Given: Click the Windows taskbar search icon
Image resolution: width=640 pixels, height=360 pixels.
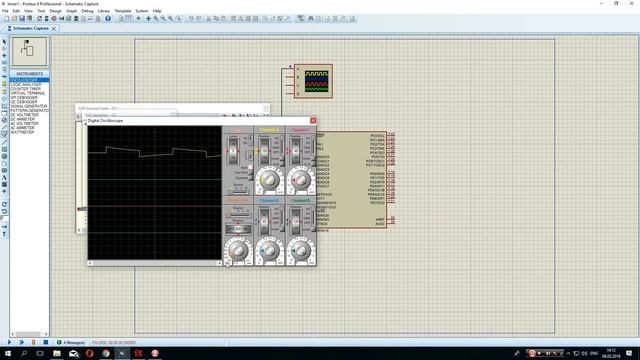Looking at the screenshot, I should click(24, 353).
